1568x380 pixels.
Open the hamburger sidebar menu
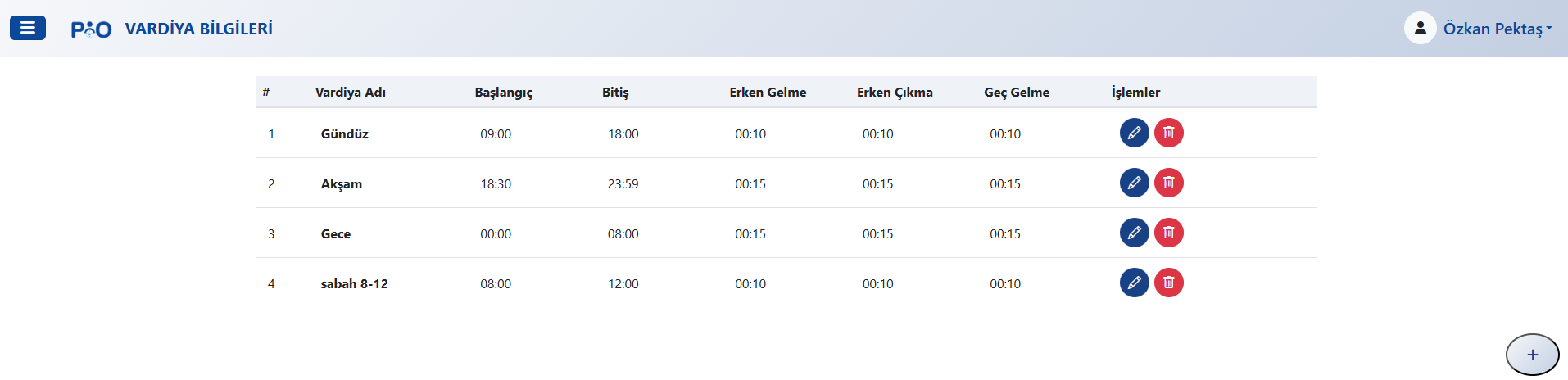[x=27, y=28]
